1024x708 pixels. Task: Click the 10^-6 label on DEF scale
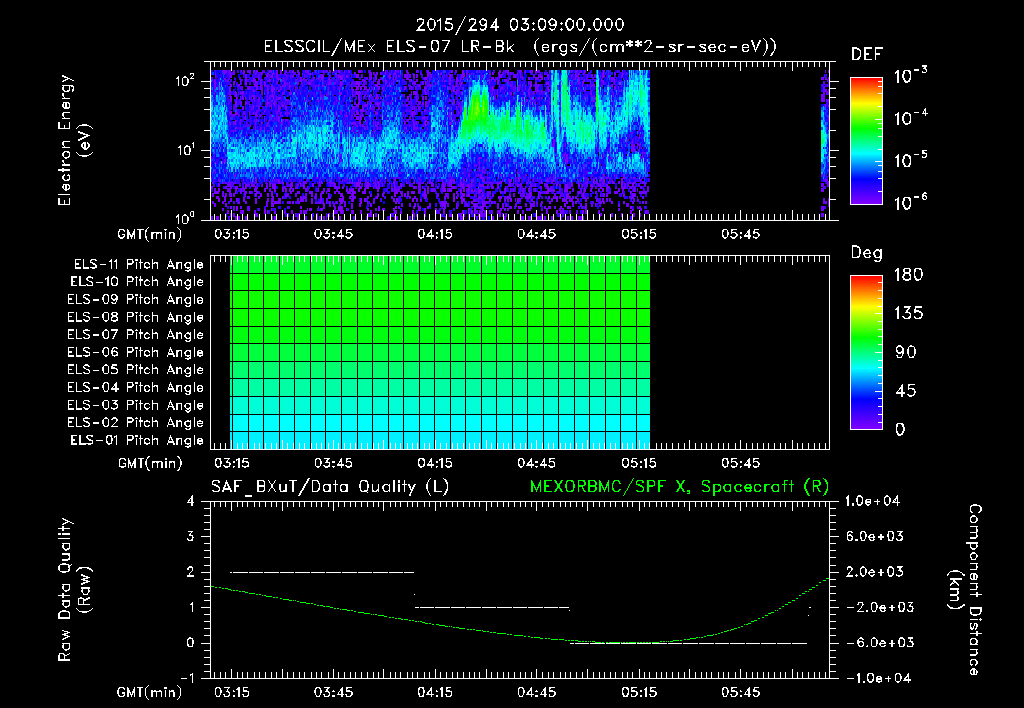point(910,202)
